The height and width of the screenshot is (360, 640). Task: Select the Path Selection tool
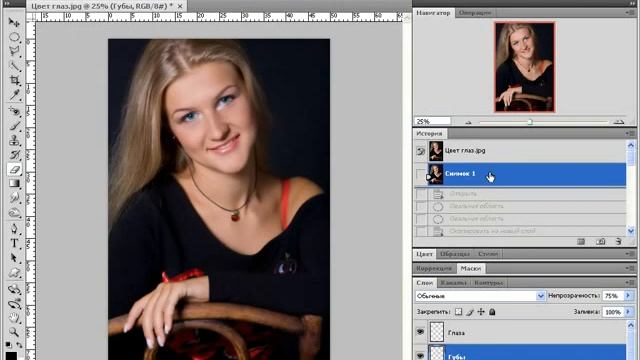click(14, 258)
